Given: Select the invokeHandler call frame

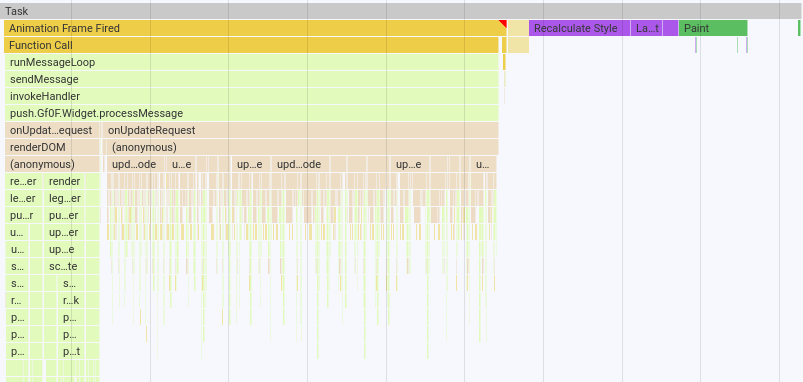Looking at the screenshot, I should point(251,96).
